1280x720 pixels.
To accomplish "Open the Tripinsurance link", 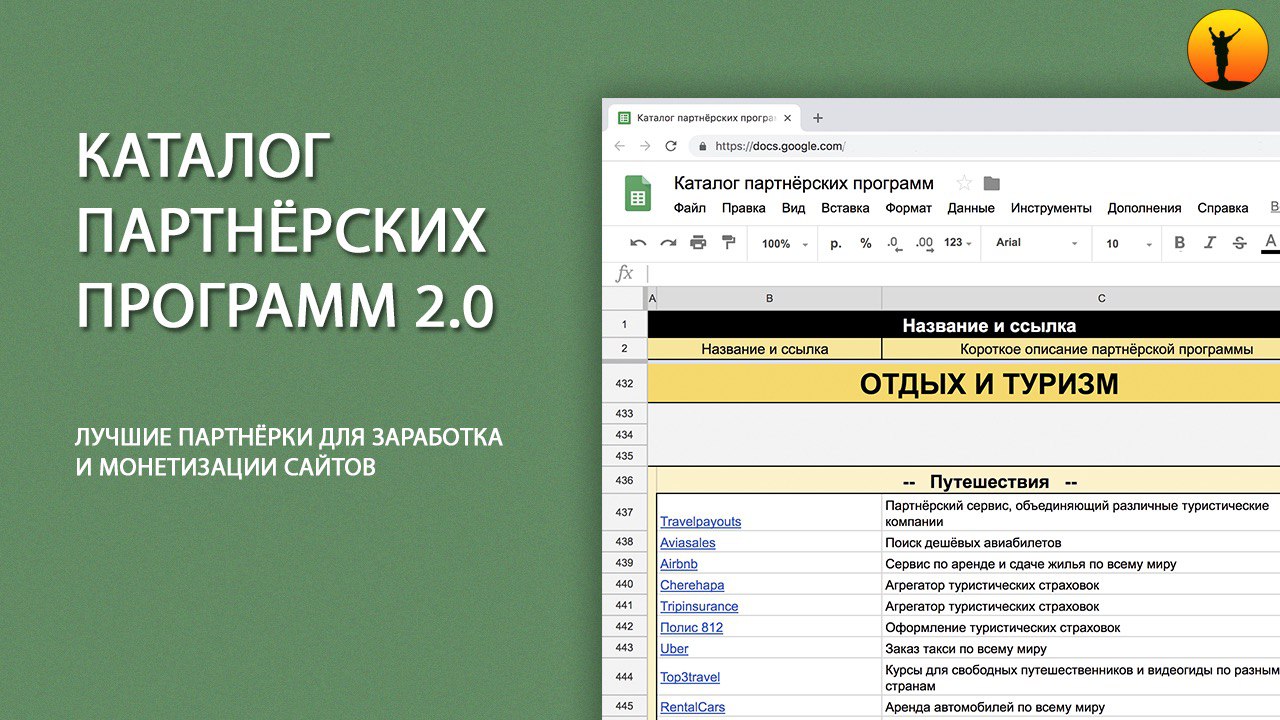I will point(699,606).
